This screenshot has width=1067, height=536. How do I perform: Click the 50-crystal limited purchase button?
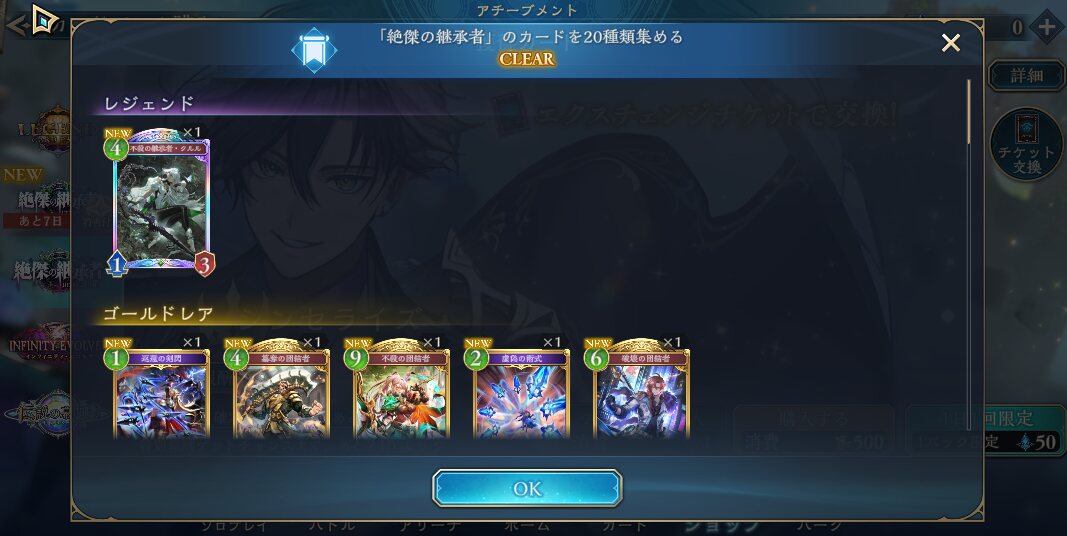[x=985, y=431]
